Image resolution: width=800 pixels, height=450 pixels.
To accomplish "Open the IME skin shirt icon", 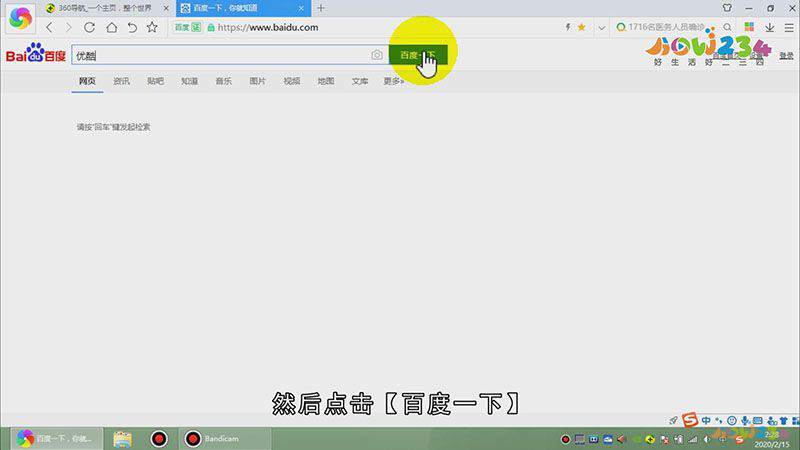I will pyautogui.click(x=784, y=420).
